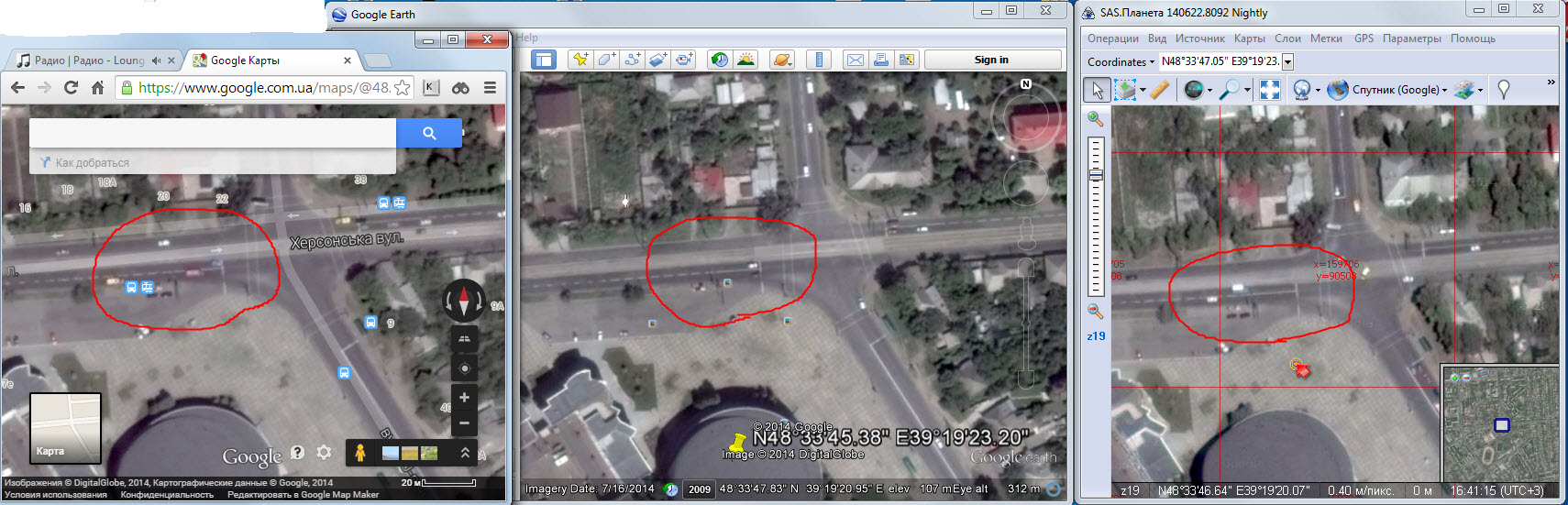The width and height of the screenshot is (1568, 505).
Task: Toggle sunlight display in Google Earth
Action: pyautogui.click(x=746, y=60)
